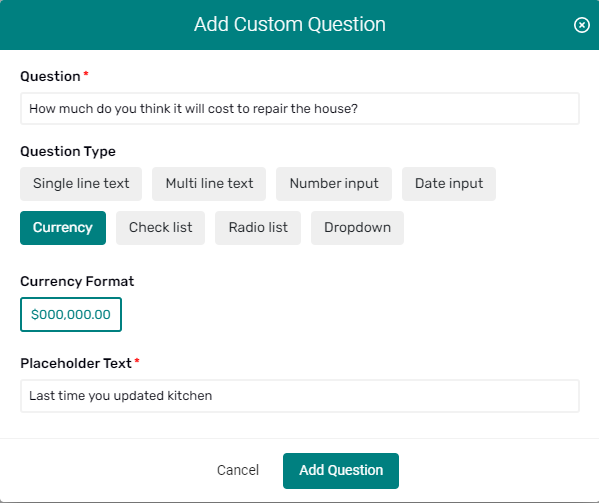
Task: Cancel adding the custom question
Action: (x=238, y=470)
